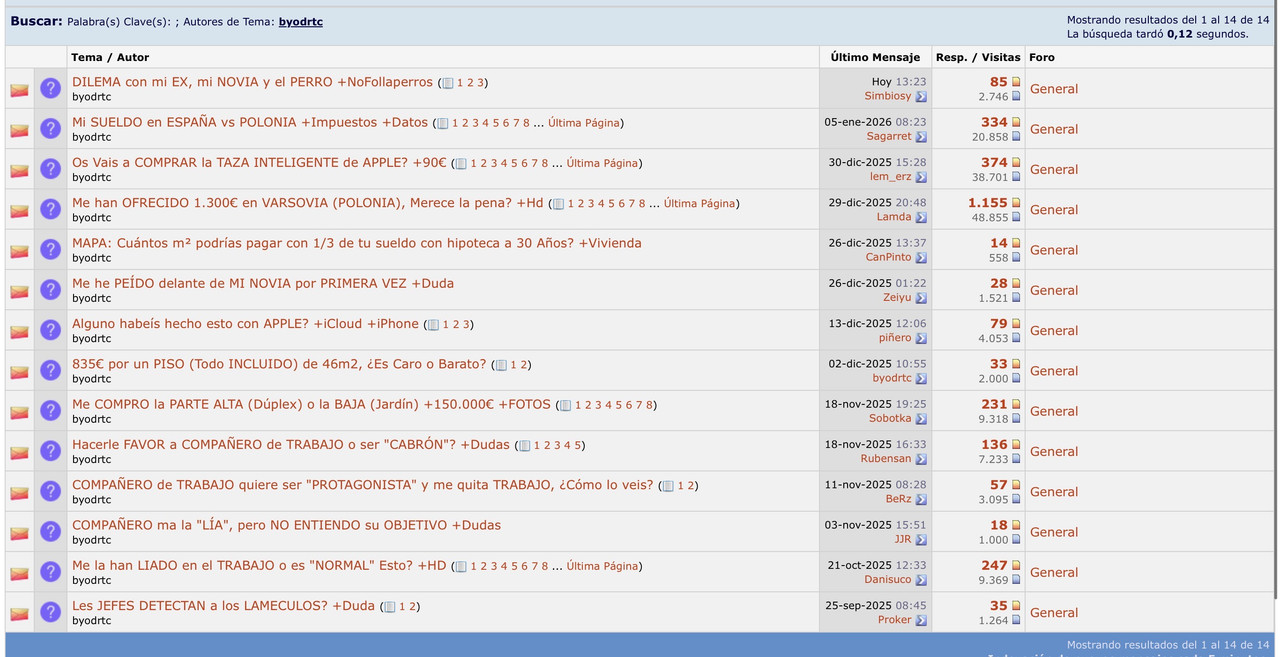This screenshot has width=1280, height=657.
Task: Click the go-to-last-post arrow next to lem_erz
Action: point(921,177)
